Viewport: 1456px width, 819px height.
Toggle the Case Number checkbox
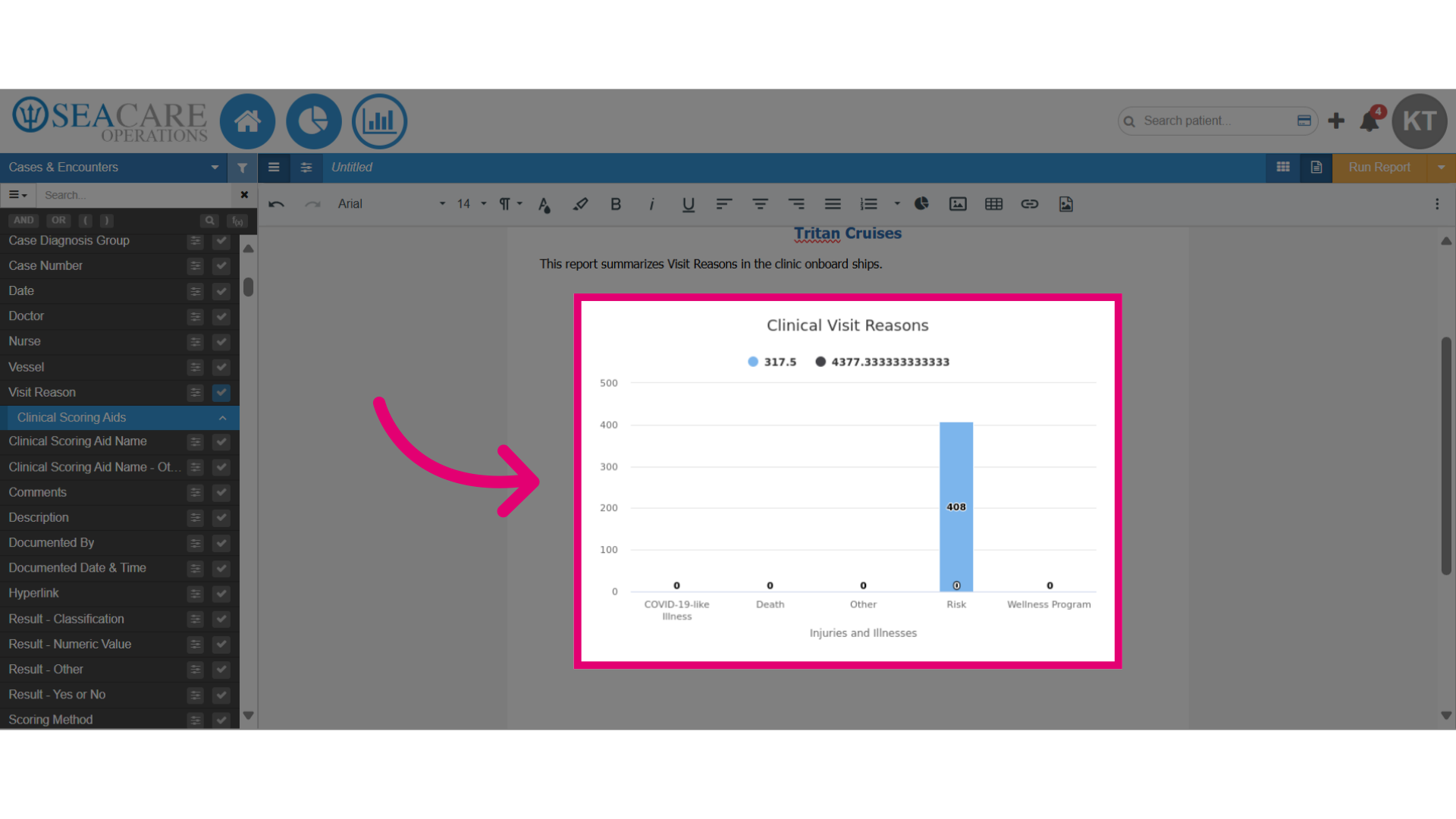click(x=221, y=266)
